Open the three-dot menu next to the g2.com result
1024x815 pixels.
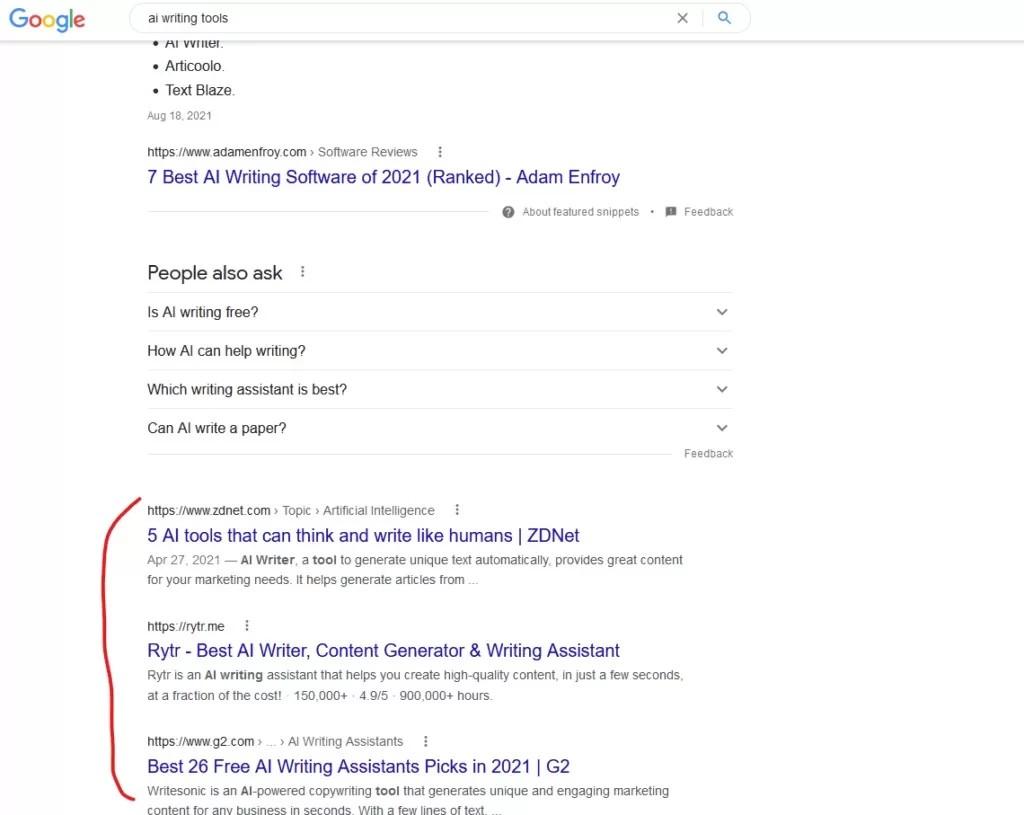426,741
